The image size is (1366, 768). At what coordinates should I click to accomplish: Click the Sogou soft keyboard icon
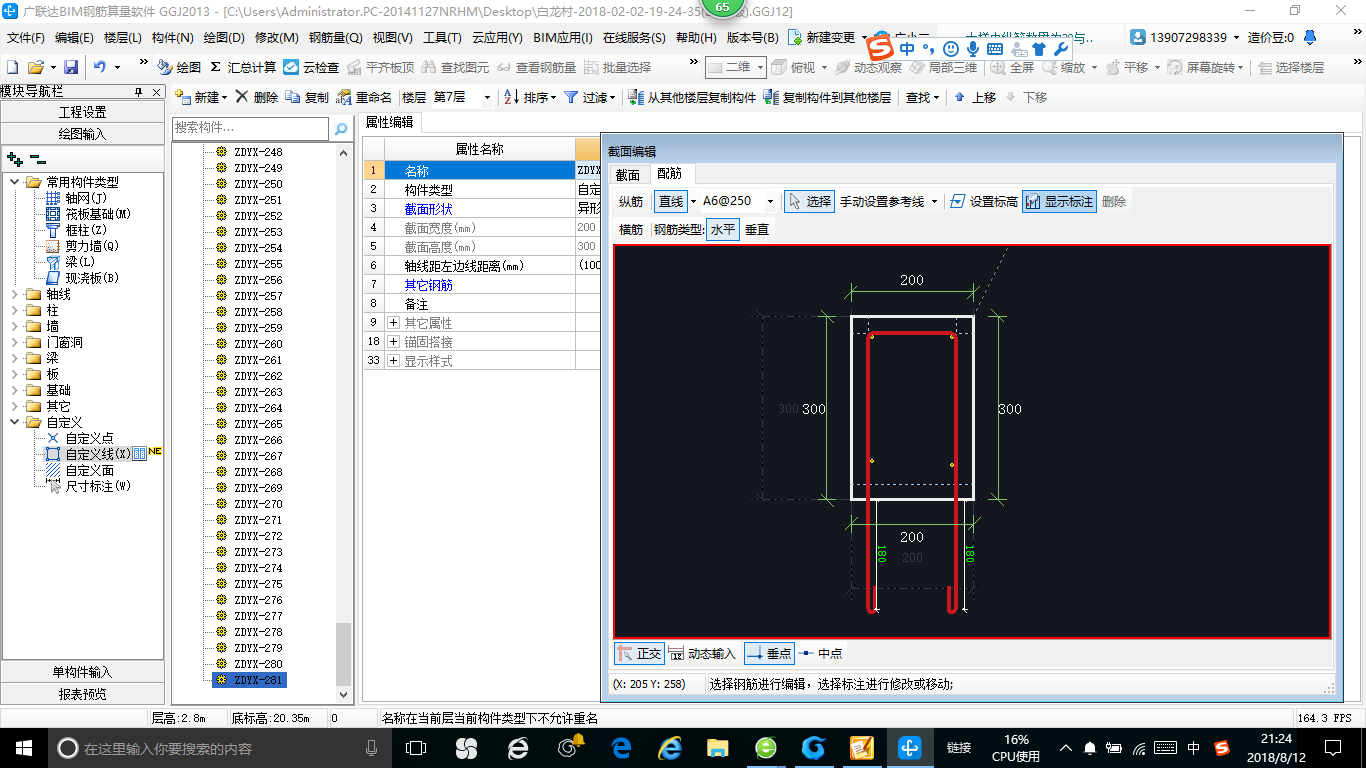tap(995, 48)
